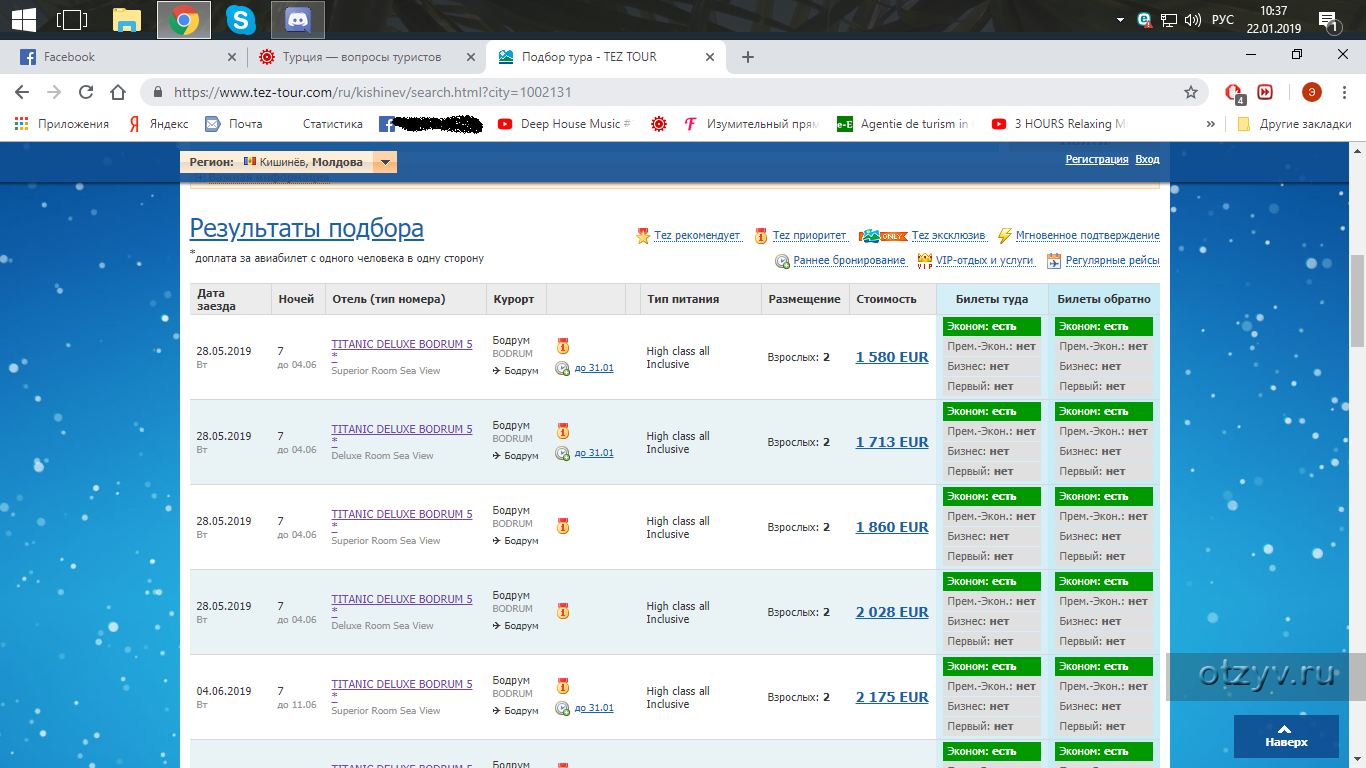Expand hidden system tray icons
Viewport: 1366px width, 768px height.
coord(1120,19)
